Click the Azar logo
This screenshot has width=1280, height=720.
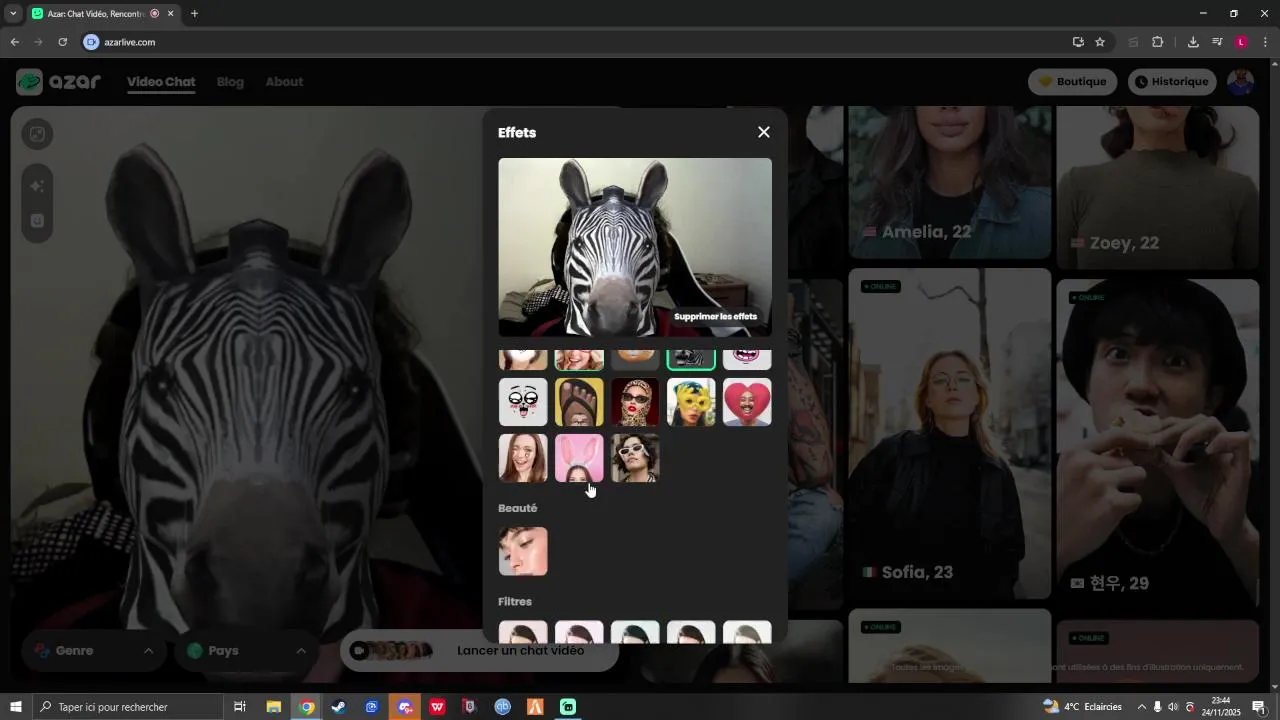click(x=59, y=82)
